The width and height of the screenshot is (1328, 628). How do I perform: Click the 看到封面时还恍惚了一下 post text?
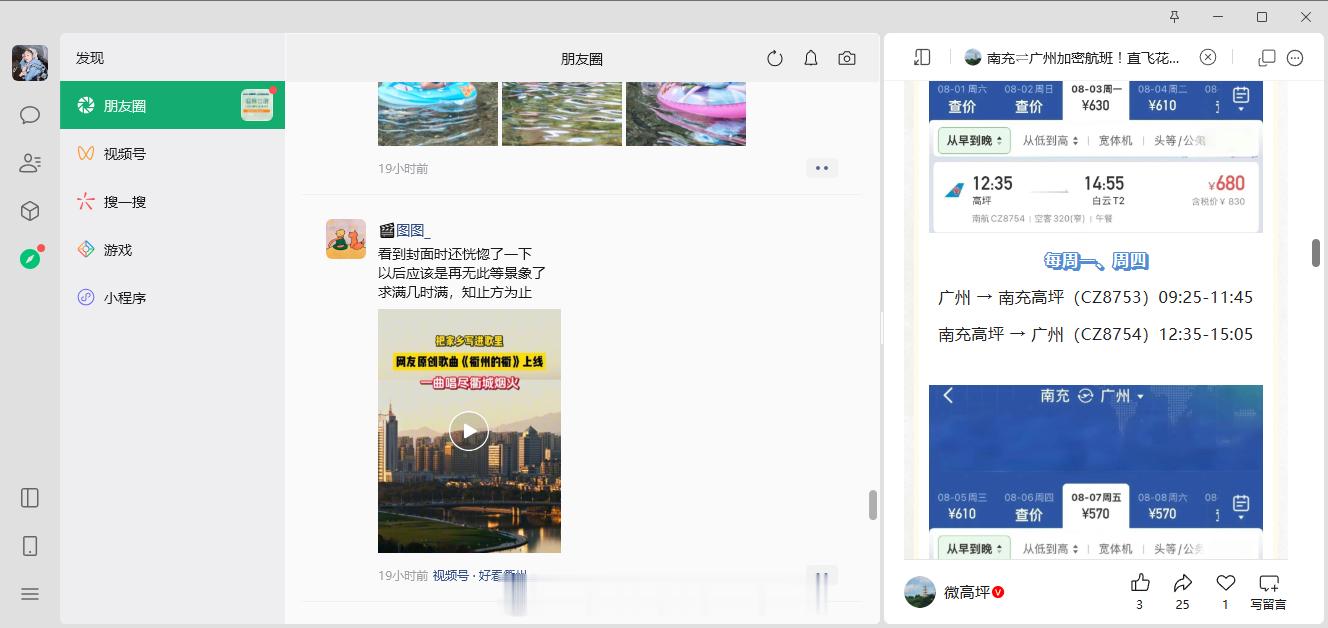click(x=455, y=254)
